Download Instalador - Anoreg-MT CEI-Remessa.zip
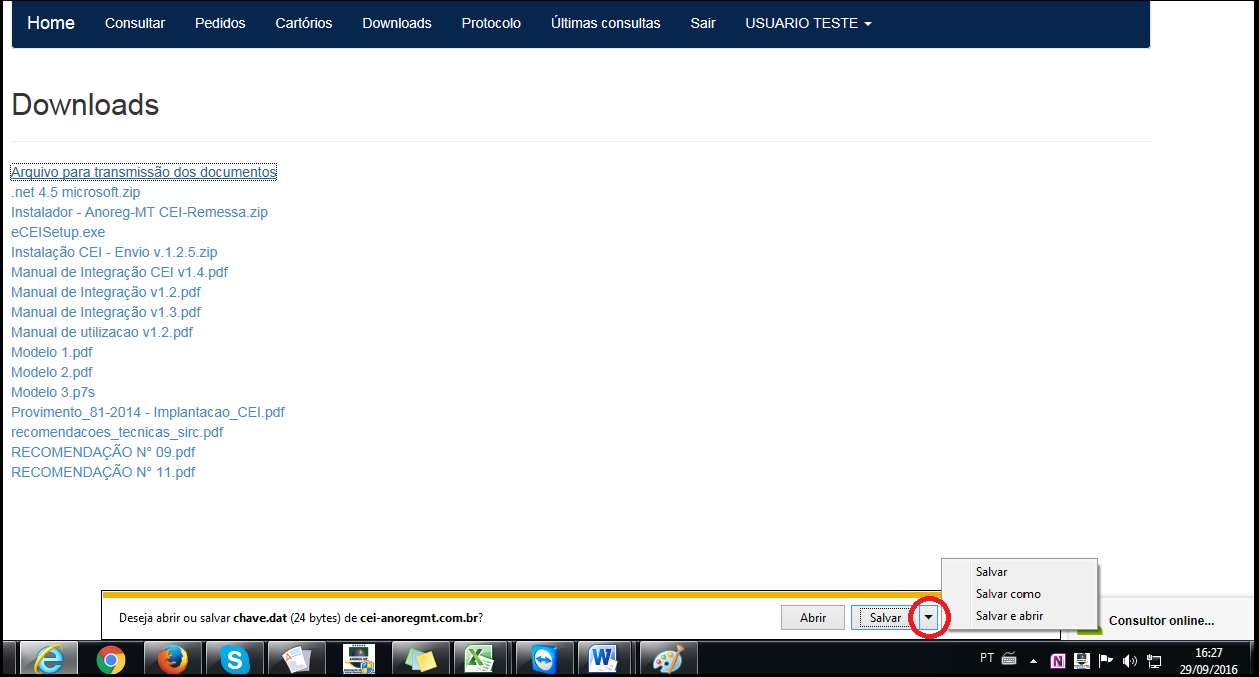Image resolution: width=1259 pixels, height=677 pixels. [x=139, y=212]
